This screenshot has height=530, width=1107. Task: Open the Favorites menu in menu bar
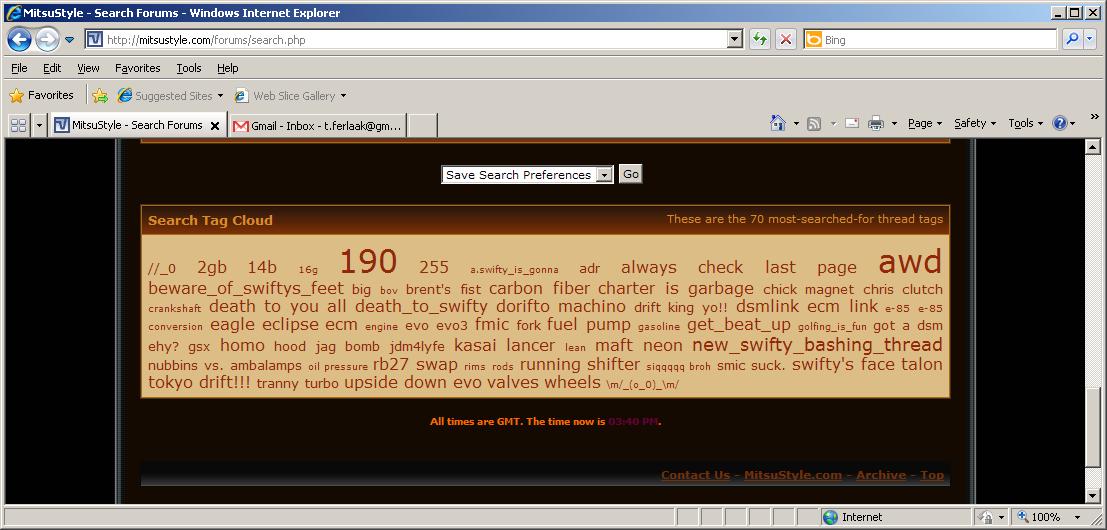pyautogui.click(x=137, y=68)
